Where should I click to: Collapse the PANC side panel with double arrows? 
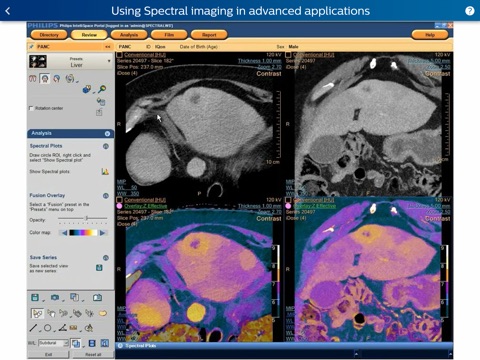[107, 47]
